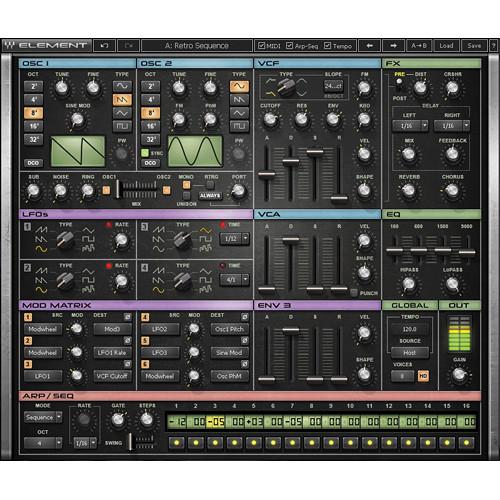This screenshot has width=500, height=500.
Task: Toggle the OSC1 enable switch in mixer
Action: click(106, 190)
